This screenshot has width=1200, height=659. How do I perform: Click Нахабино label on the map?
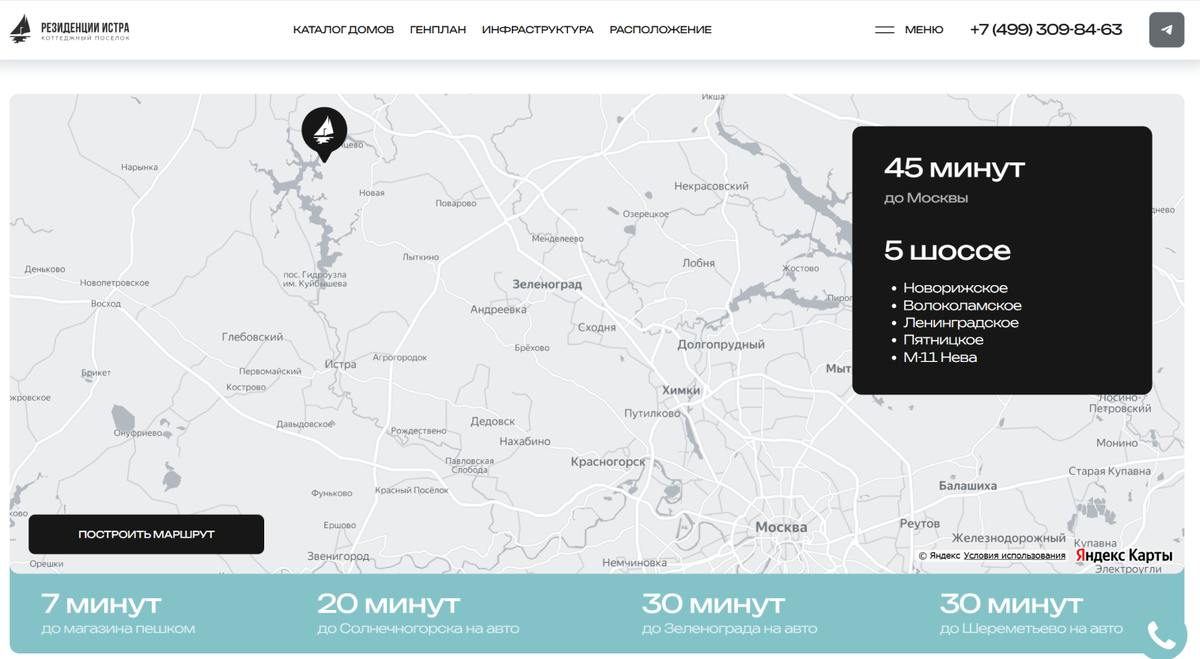tap(524, 441)
